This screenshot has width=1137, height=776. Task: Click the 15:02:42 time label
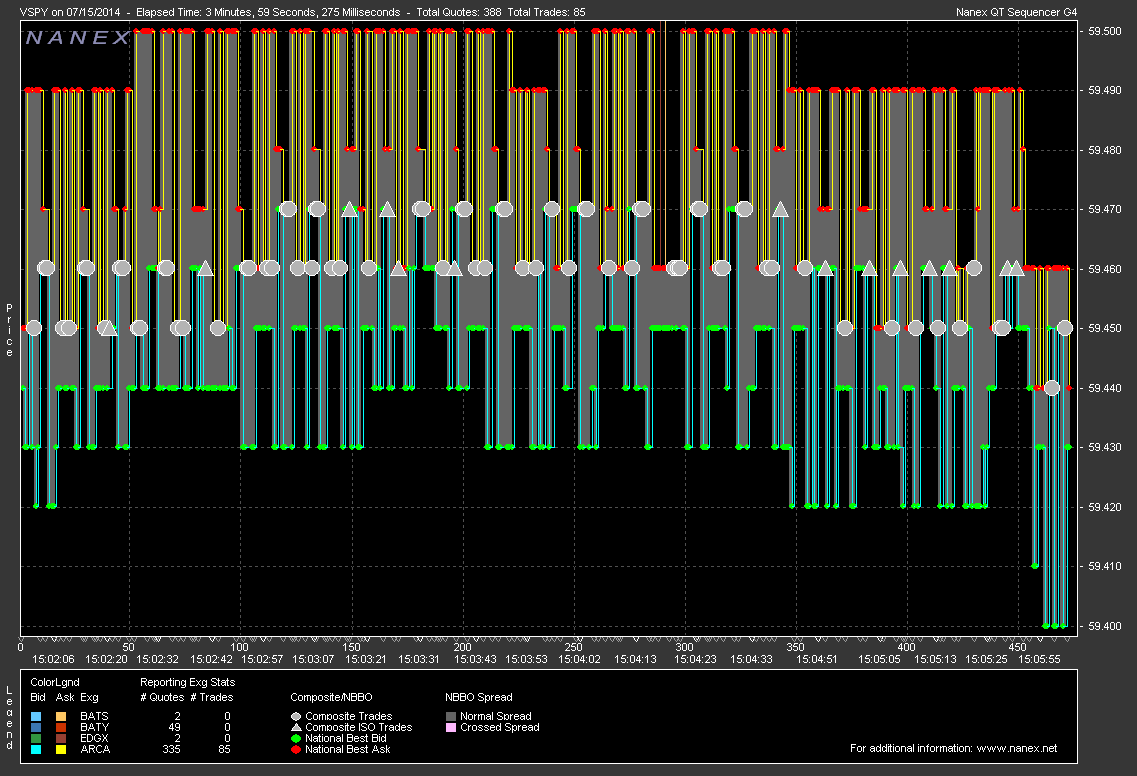coord(211,659)
